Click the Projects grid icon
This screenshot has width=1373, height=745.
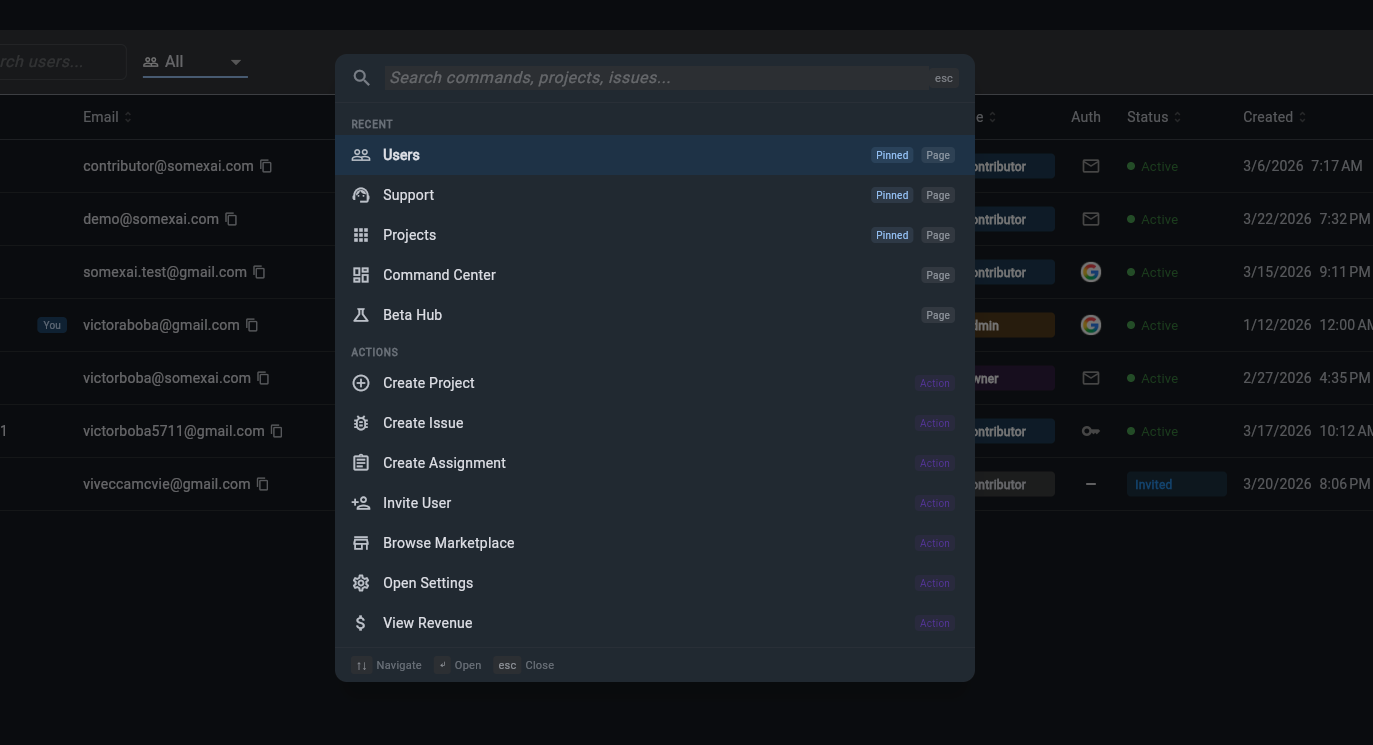point(361,235)
